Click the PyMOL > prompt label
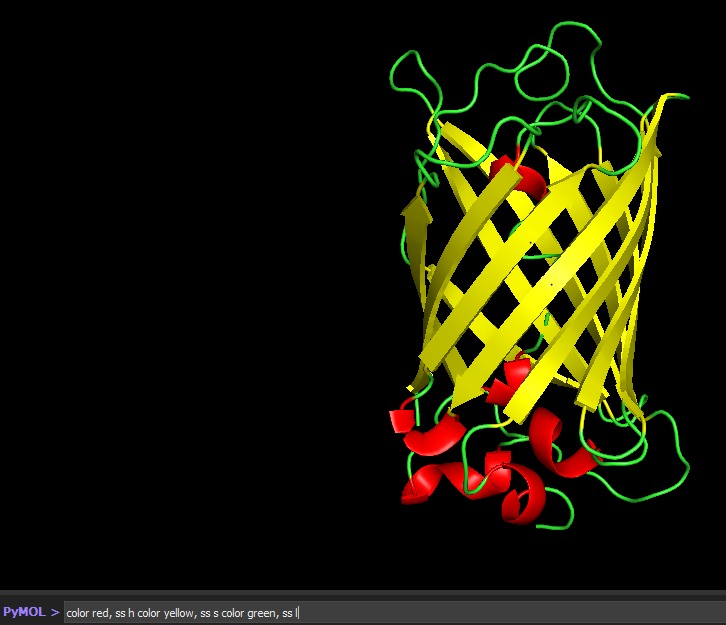 click(x=31, y=612)
